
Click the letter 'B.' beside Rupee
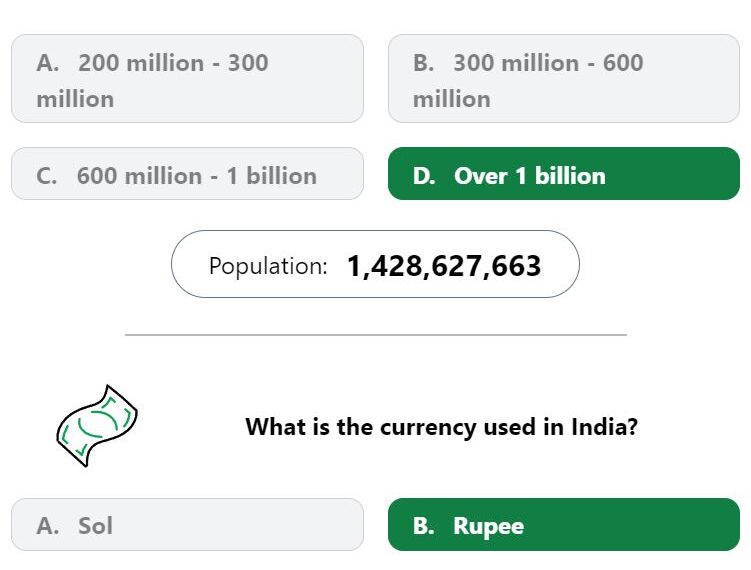(x=424, y=526)
